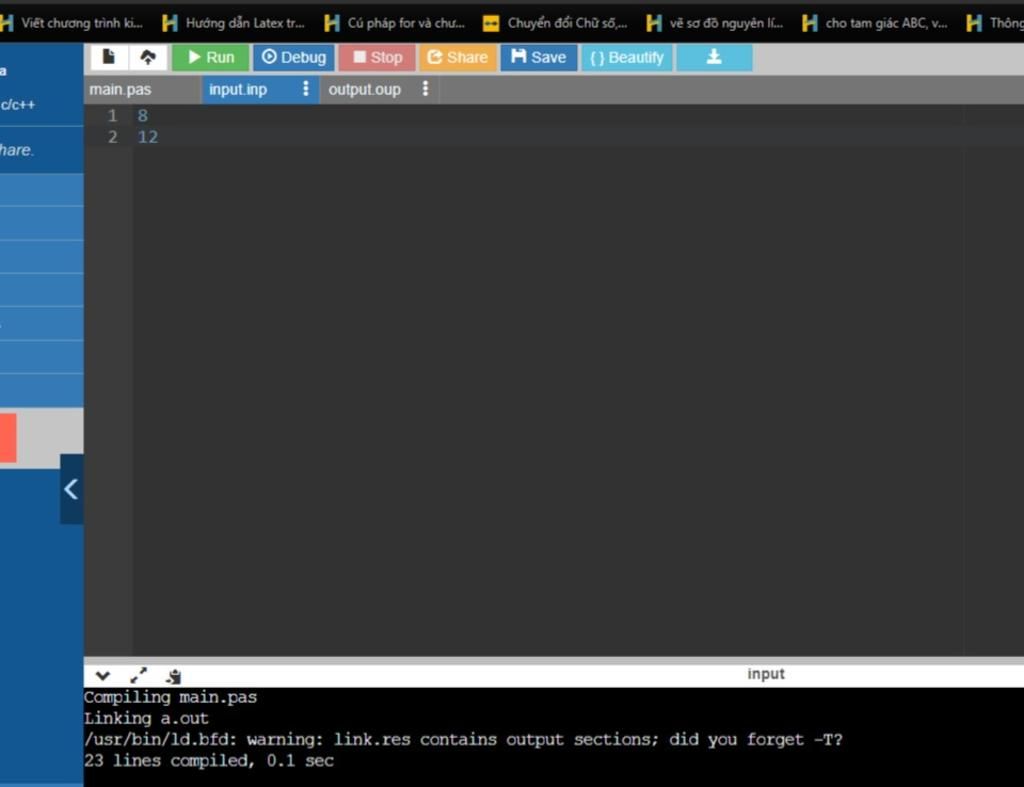1024x787 pixels.
Task: Click line number 1 in gutter
Action: 112,116
